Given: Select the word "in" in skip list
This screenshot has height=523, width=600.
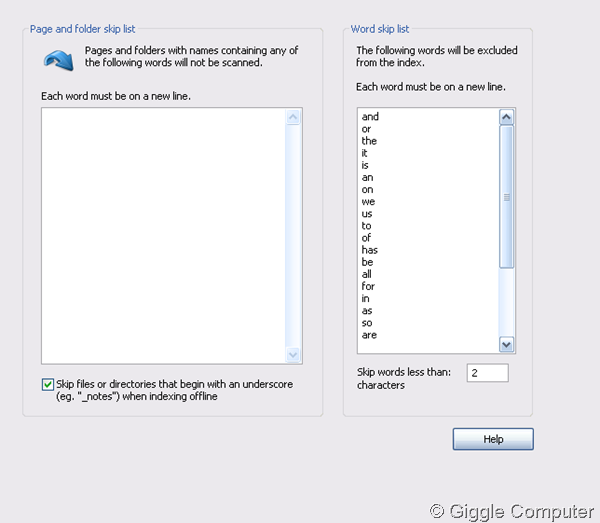Looking at the screenshot, I should (x=365, y=298).
